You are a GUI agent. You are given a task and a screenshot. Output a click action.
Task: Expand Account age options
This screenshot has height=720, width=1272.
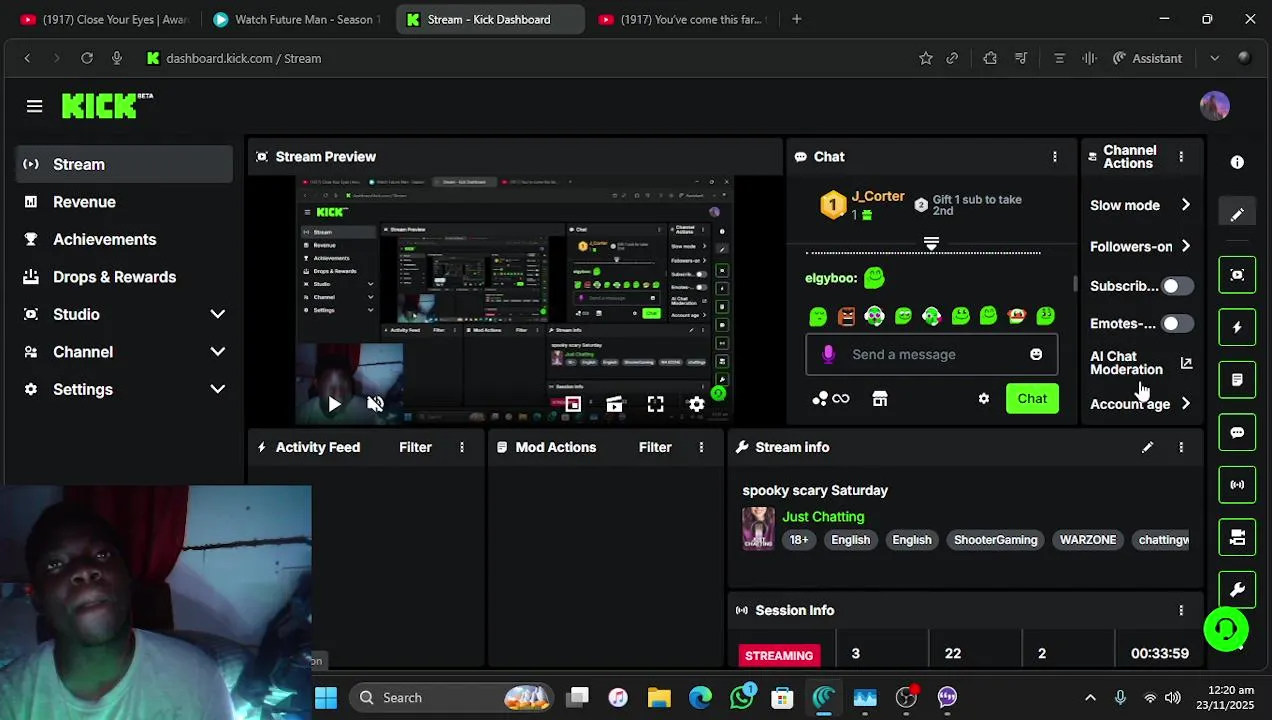pyautogui.click(x=1185, y=404)
